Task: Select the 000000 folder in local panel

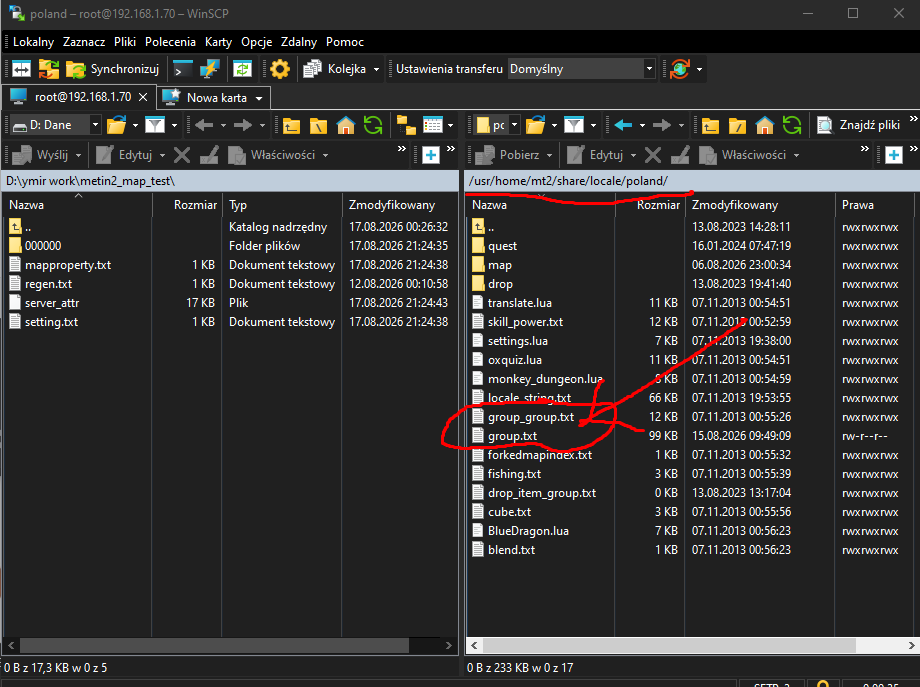Action: pyautogui.click(x=35, y=246)
